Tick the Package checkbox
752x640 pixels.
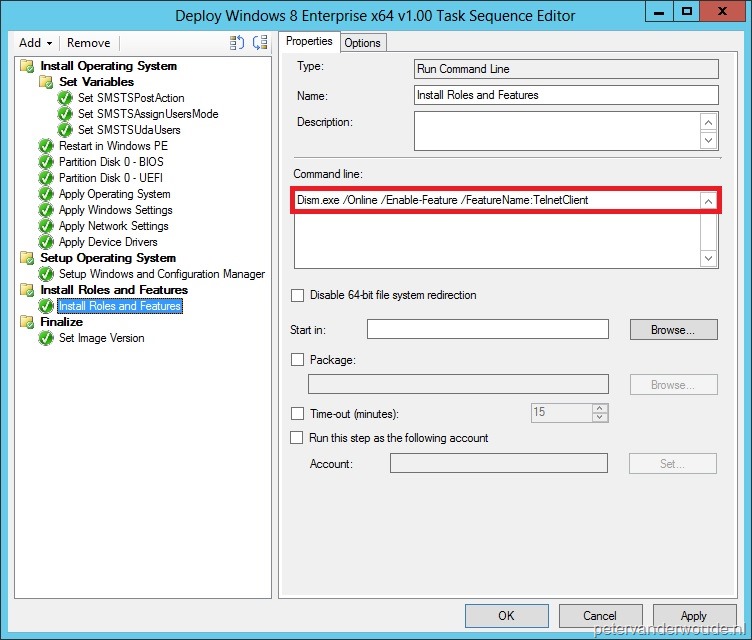(x=297, y=359)
